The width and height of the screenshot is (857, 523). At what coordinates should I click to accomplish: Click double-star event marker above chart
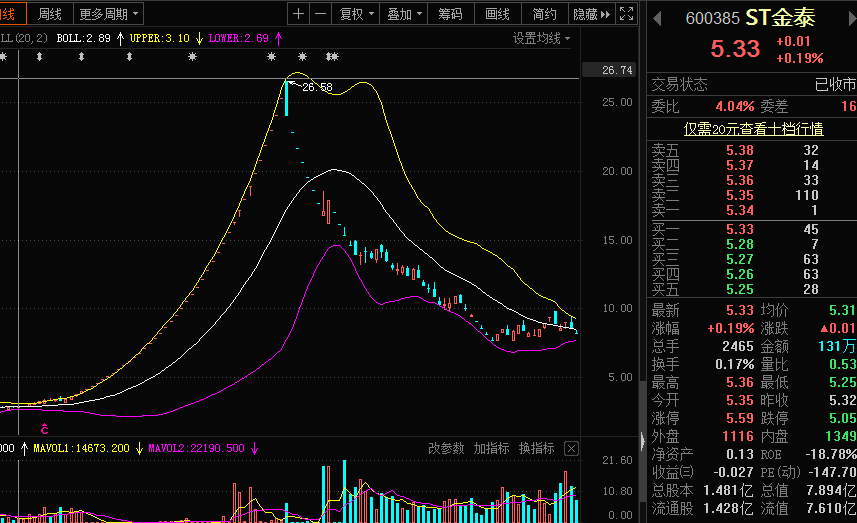pyautogui.click(x=332, y=56)
